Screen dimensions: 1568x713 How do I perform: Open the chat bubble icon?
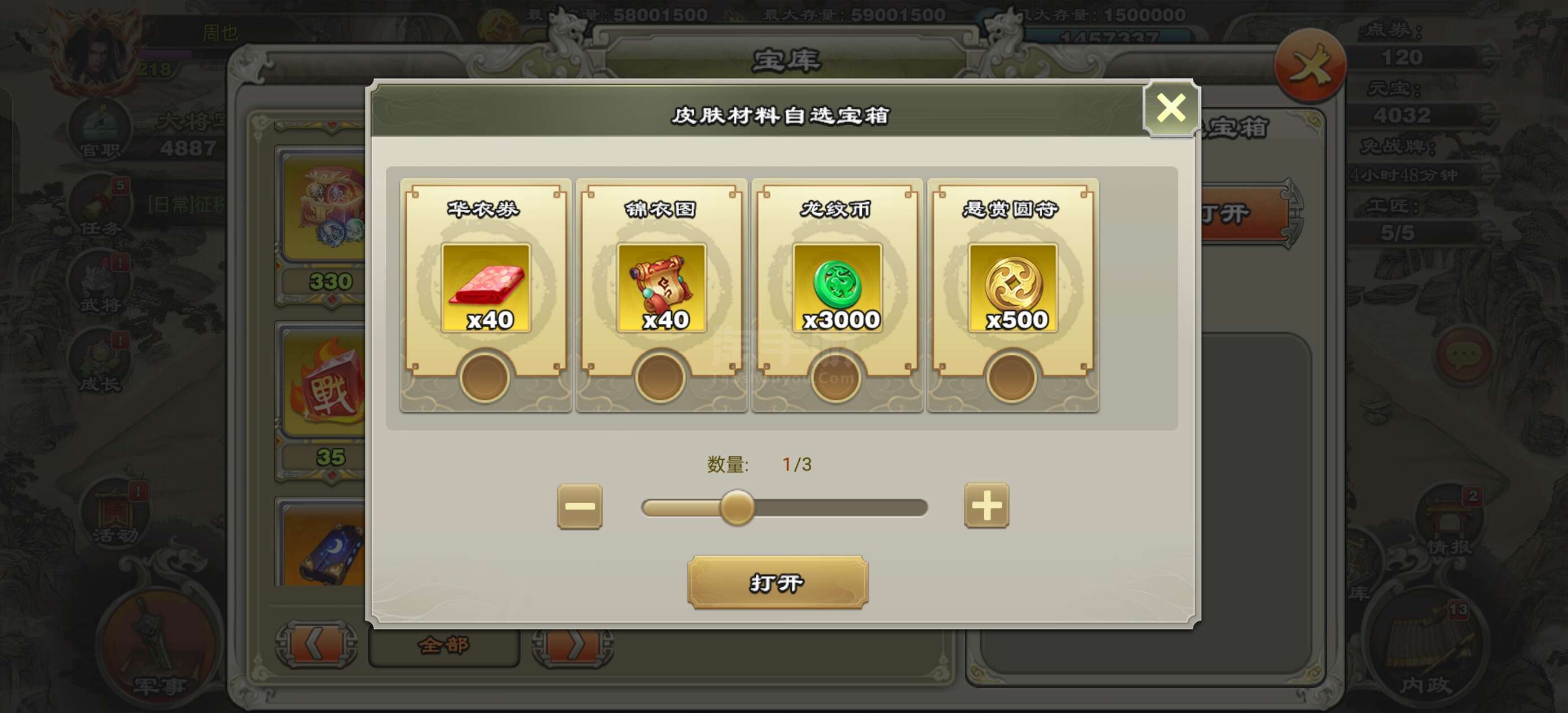1464,355
